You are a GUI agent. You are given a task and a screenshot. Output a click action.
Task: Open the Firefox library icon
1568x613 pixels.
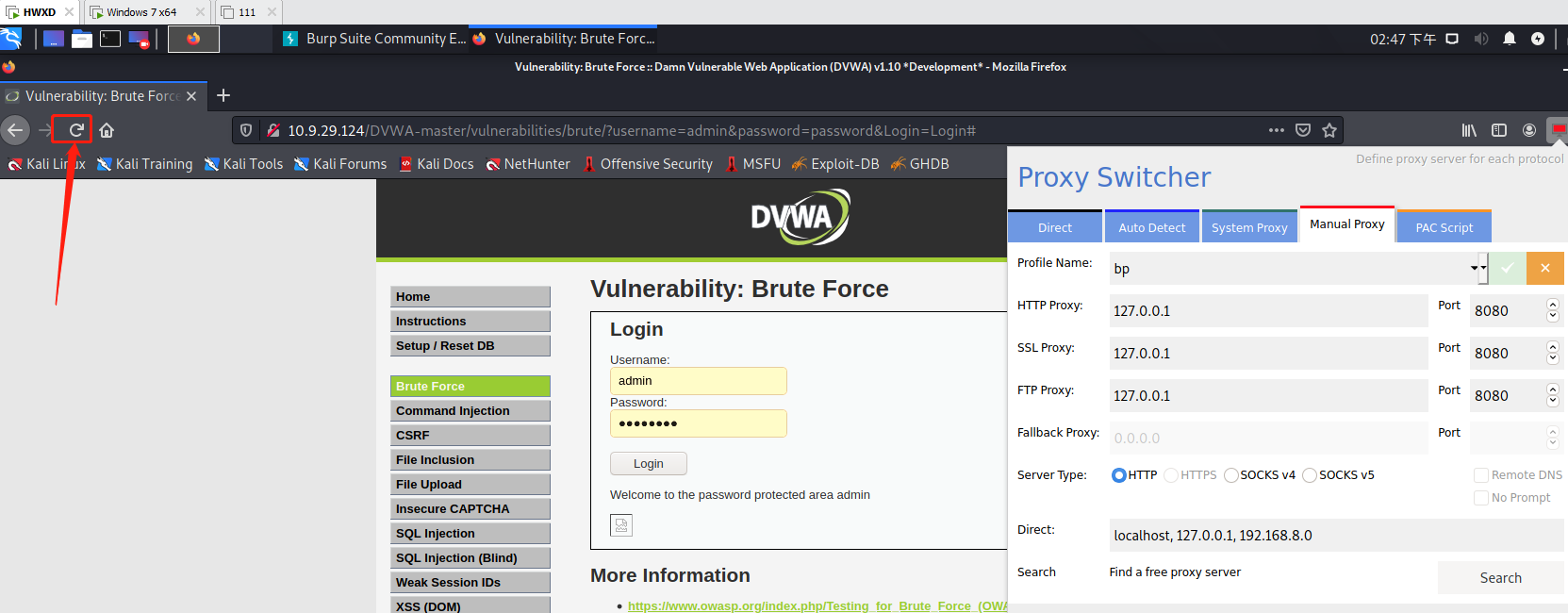click(x=1469, y=130)
